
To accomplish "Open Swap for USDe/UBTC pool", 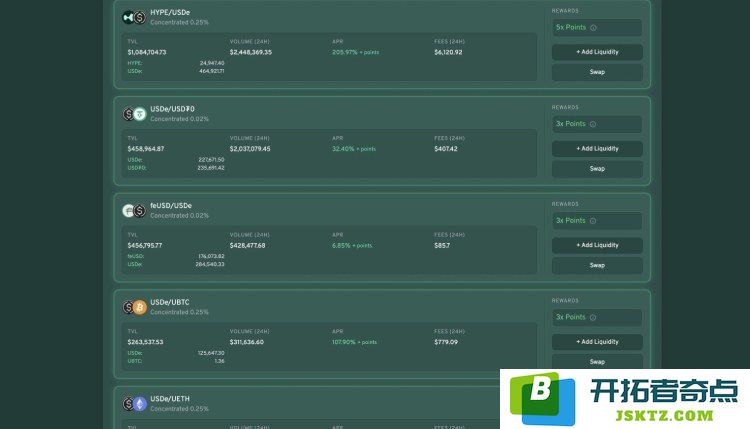I will [597, 362].
